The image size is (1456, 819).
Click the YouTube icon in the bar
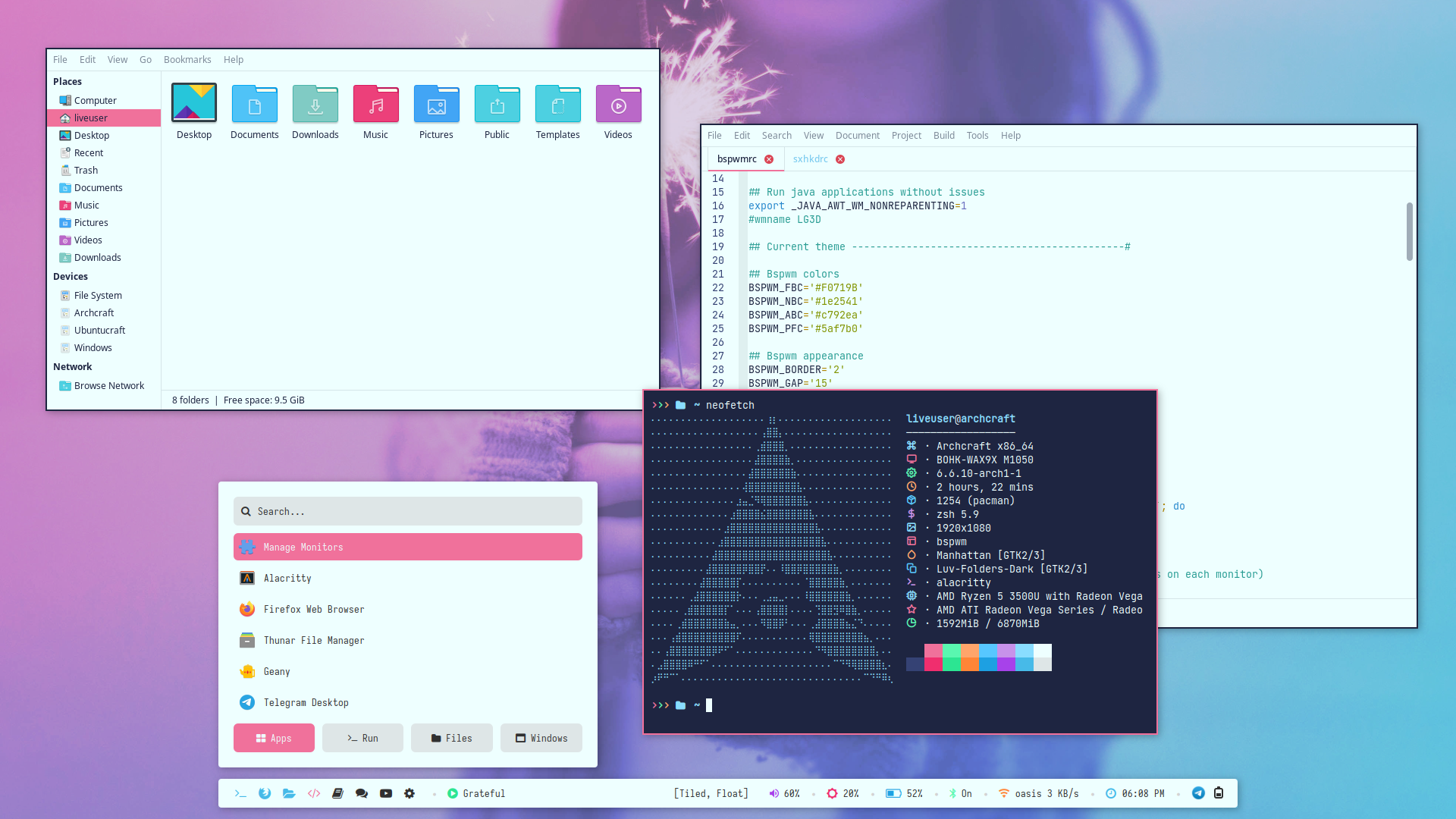(386, 793)
